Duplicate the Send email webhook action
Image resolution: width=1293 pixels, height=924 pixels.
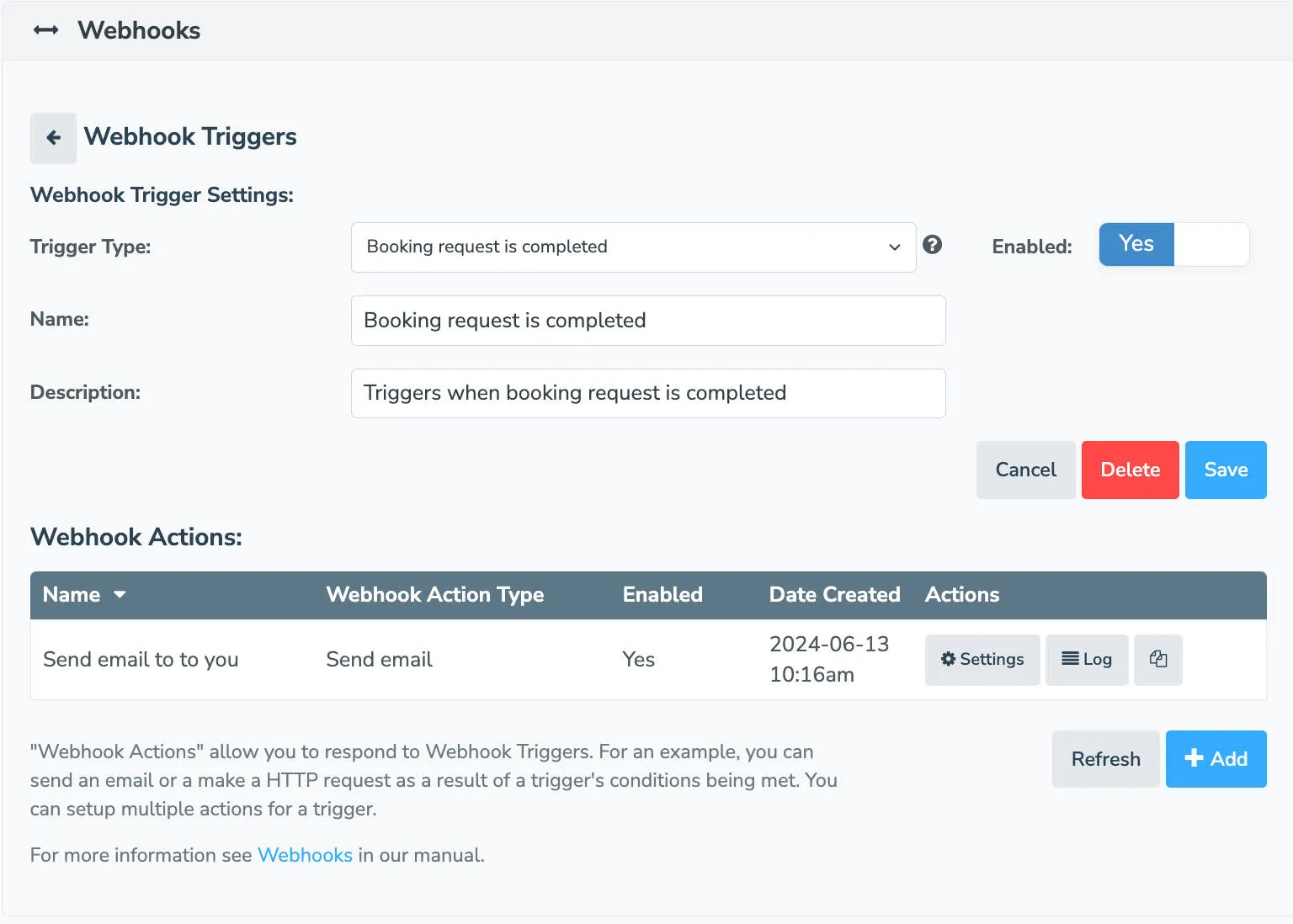click(1158, 660)
